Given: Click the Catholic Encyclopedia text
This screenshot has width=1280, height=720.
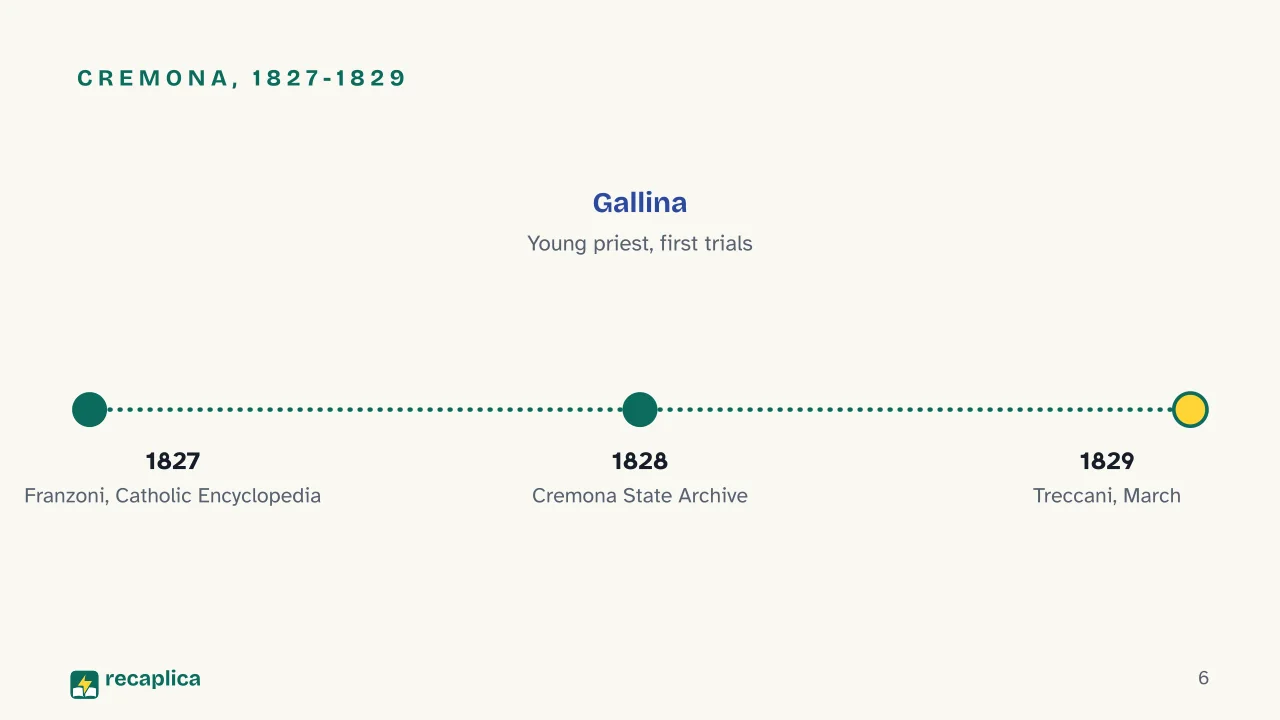Looking at the screenshot, I should [x=219, y=495].
